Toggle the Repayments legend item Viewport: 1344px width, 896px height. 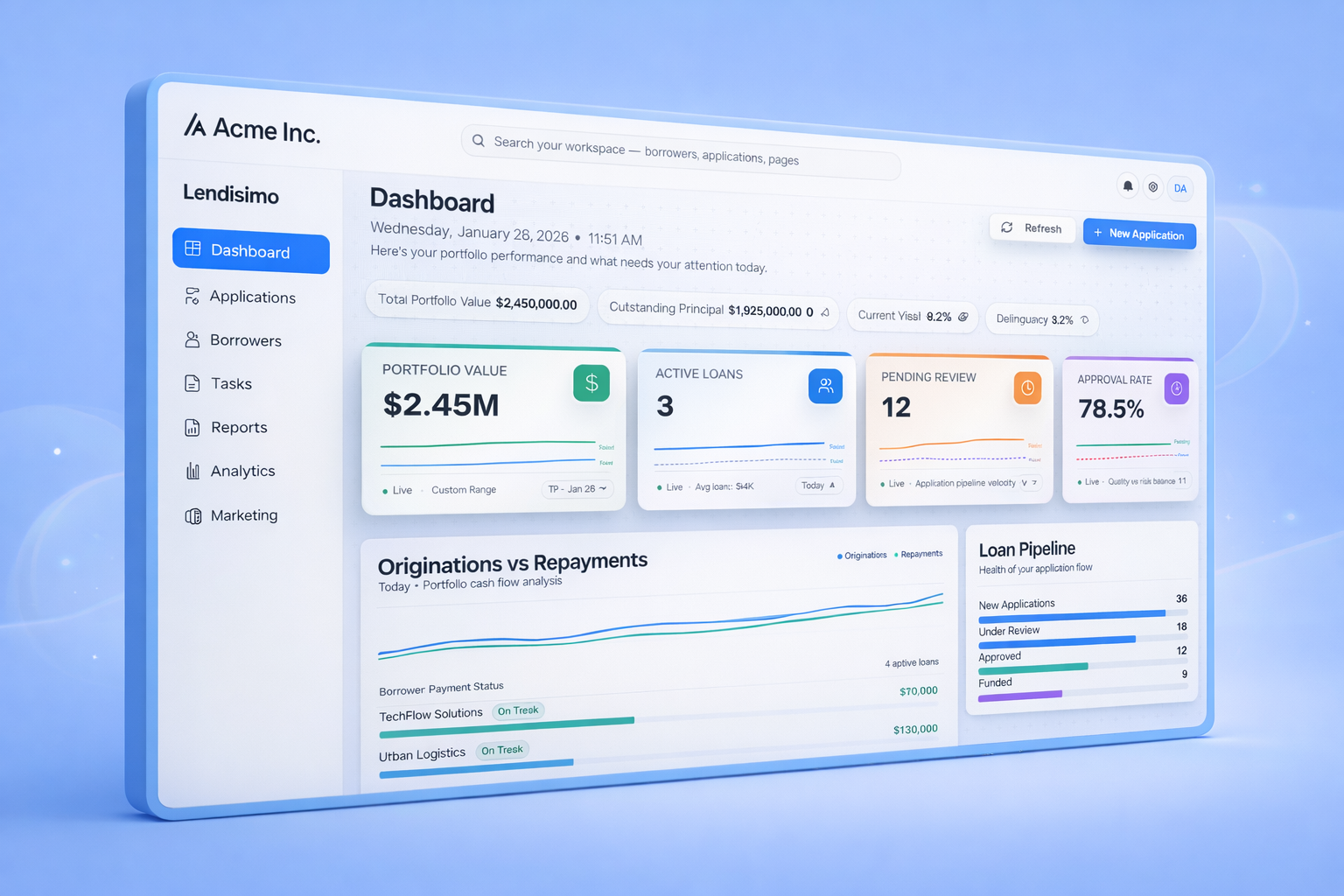point(919,554)
